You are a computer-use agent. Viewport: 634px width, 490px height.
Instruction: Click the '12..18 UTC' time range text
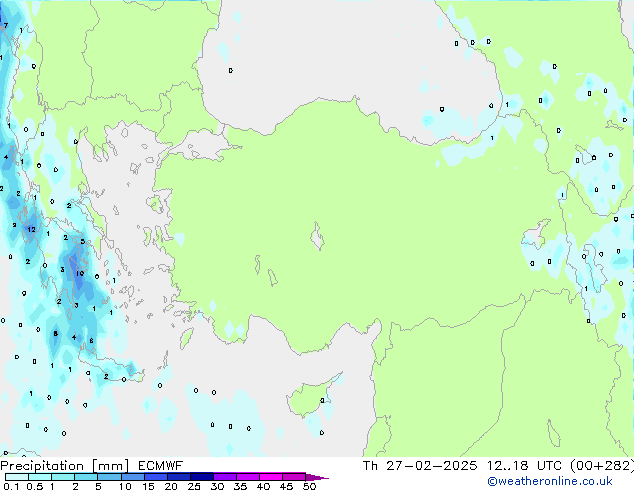pos(524,466)
